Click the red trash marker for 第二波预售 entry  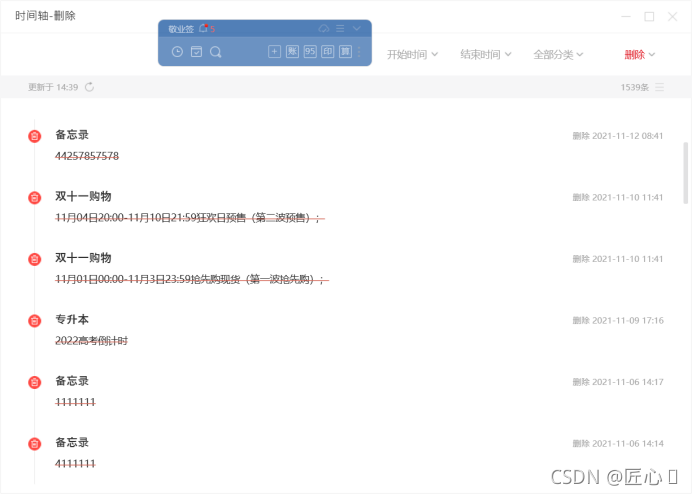34,197
